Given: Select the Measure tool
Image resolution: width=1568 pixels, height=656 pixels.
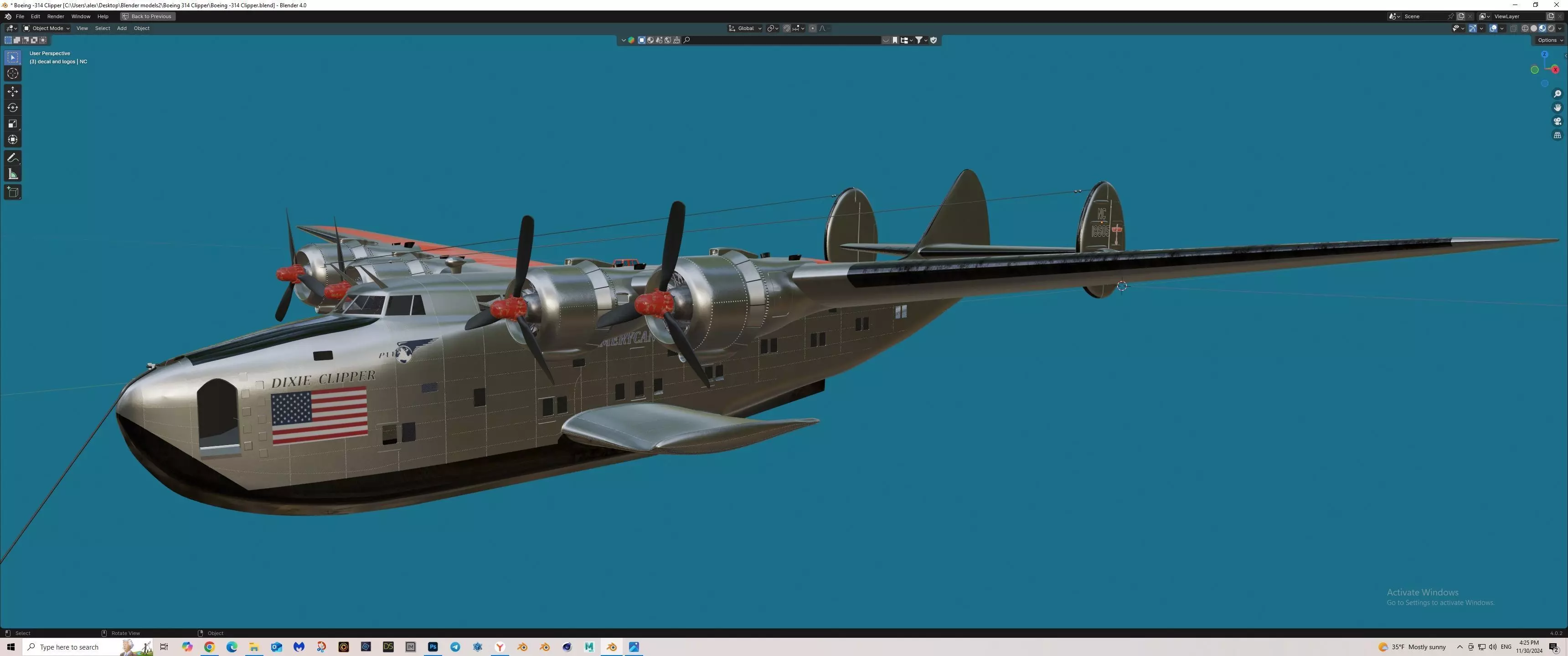Looking at the screenshot, I should pos(13,174).
